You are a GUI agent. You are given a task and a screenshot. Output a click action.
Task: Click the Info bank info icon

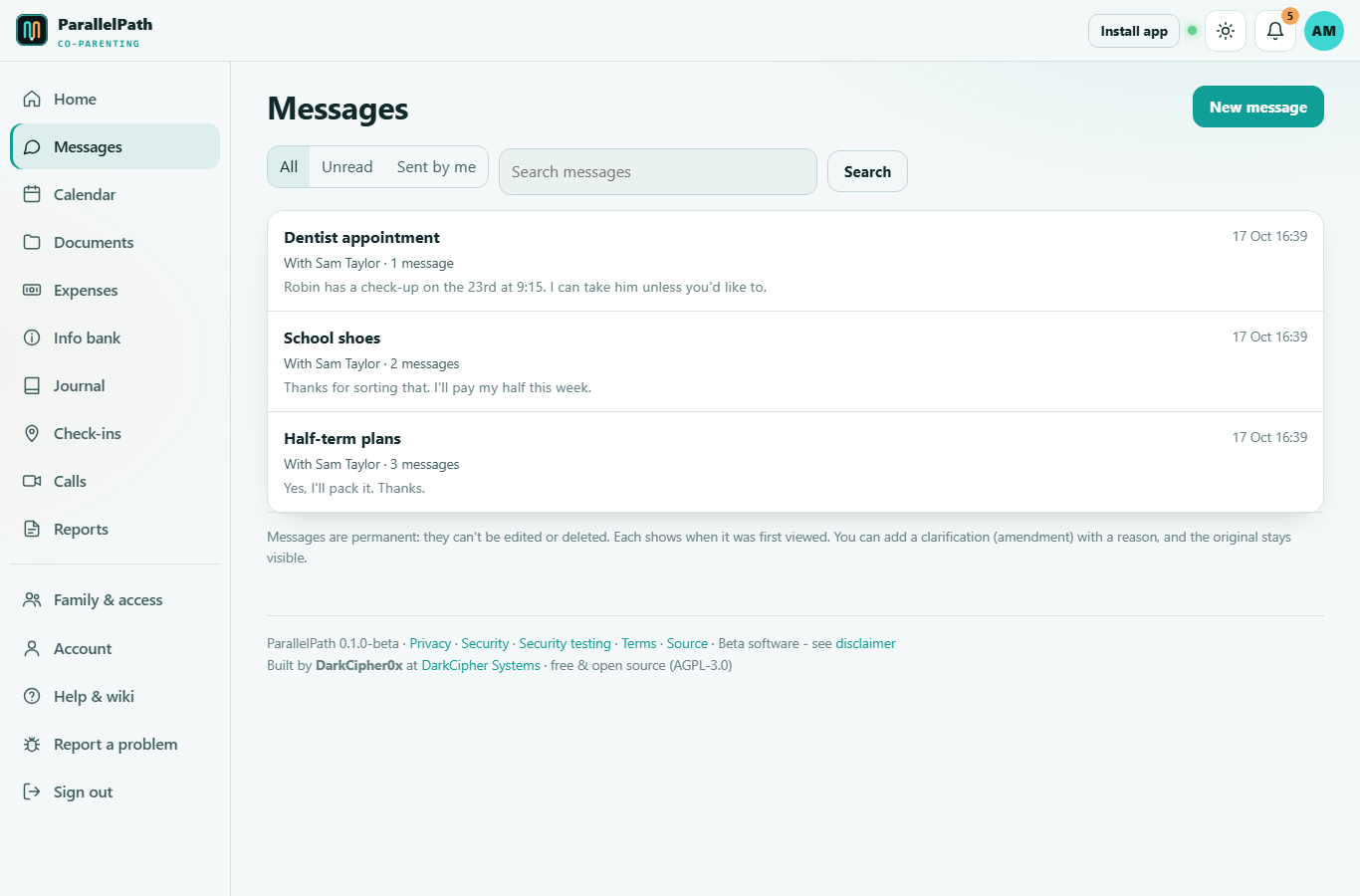(32, 337)
